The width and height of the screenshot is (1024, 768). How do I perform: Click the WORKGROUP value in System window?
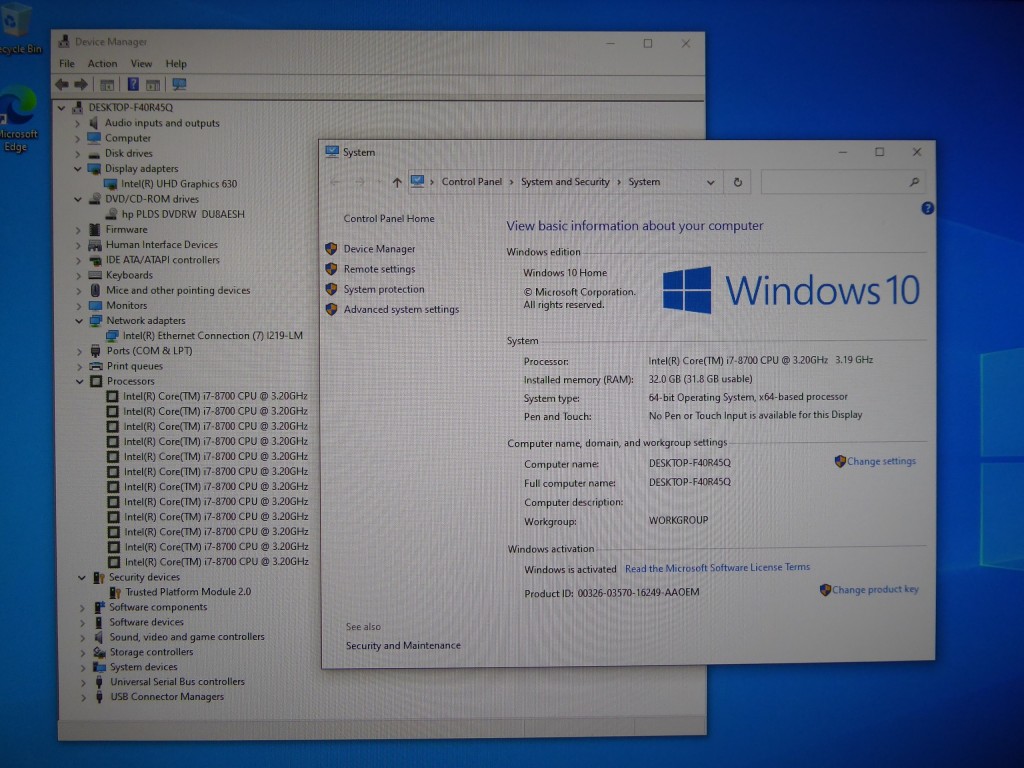pos(678,520)
